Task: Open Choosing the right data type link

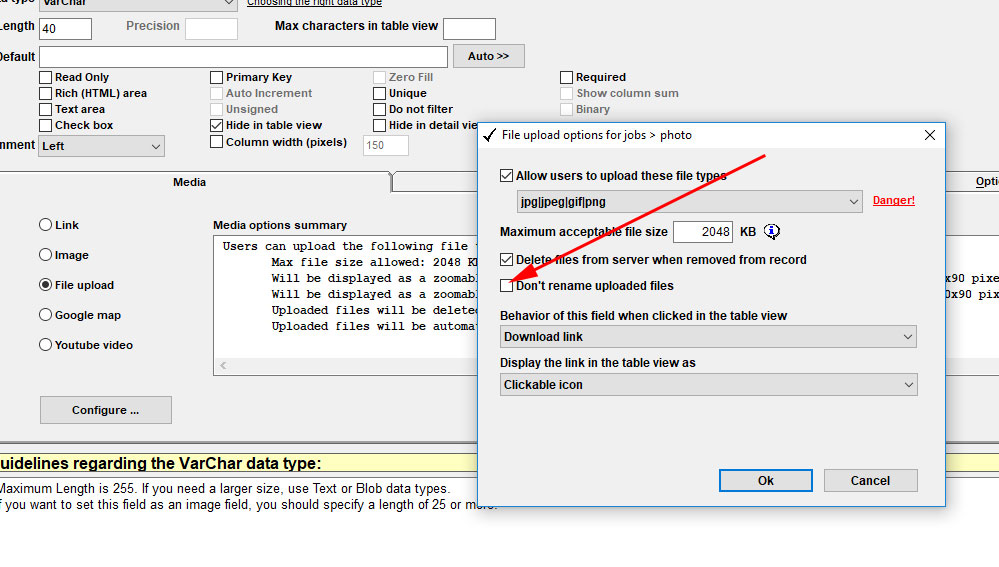Action: pos(314,3)
